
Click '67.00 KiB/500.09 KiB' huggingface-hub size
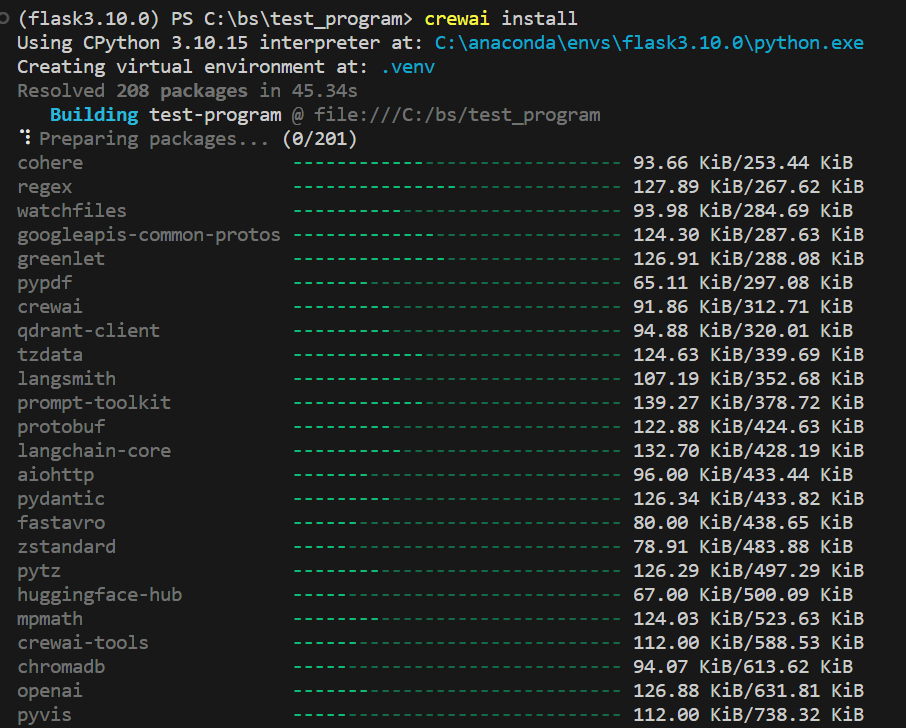coord(743,595)
